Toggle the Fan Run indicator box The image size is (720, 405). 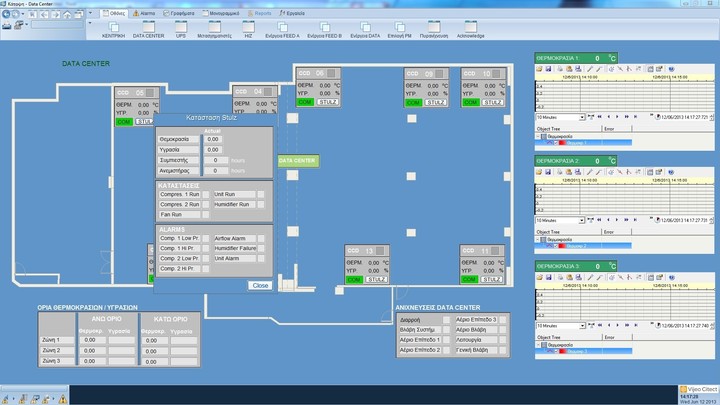coord(207,214)
